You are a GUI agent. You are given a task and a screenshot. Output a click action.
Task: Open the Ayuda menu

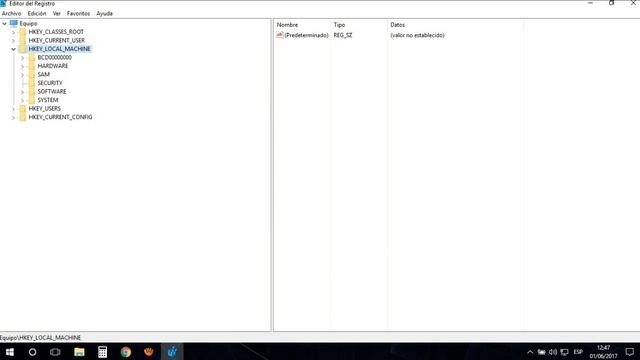[x=104, y=13]
